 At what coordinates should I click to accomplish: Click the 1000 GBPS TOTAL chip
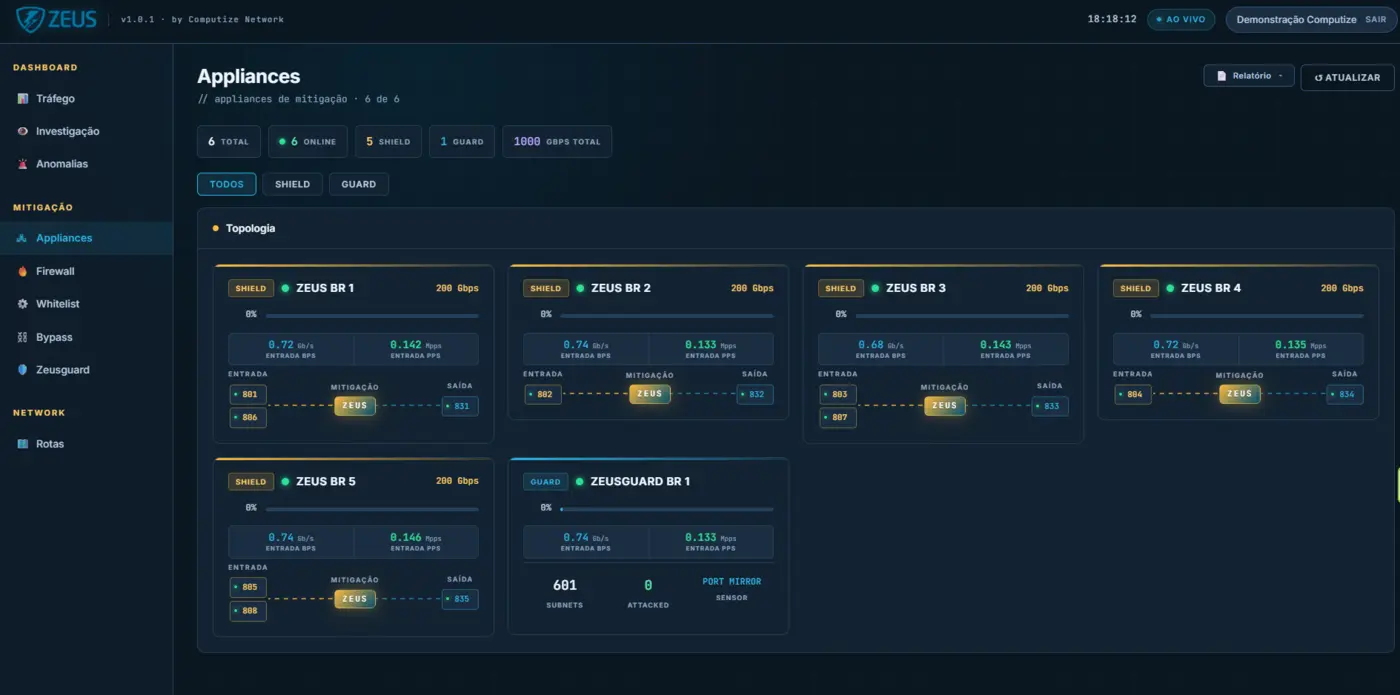click(557, 142)
